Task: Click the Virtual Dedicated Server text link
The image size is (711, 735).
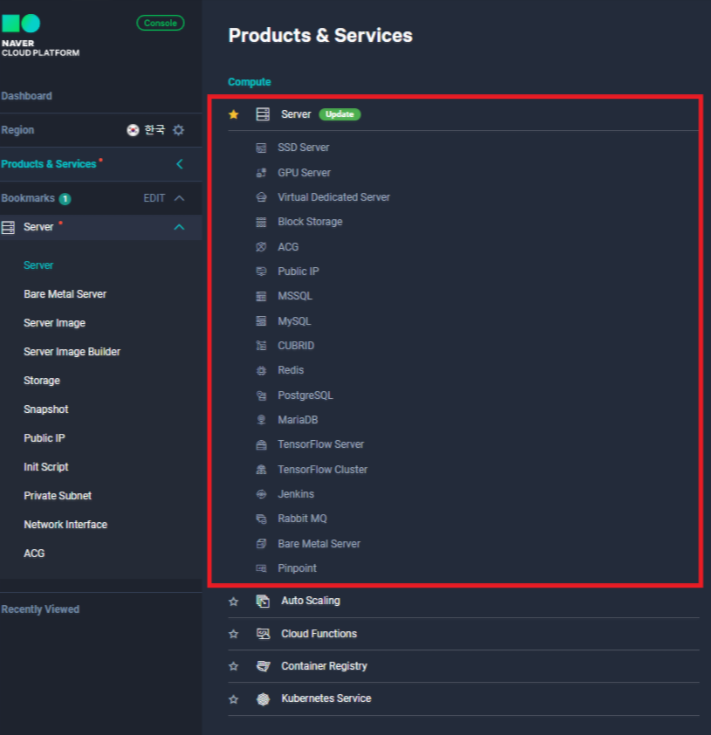Action: (334, 197)
